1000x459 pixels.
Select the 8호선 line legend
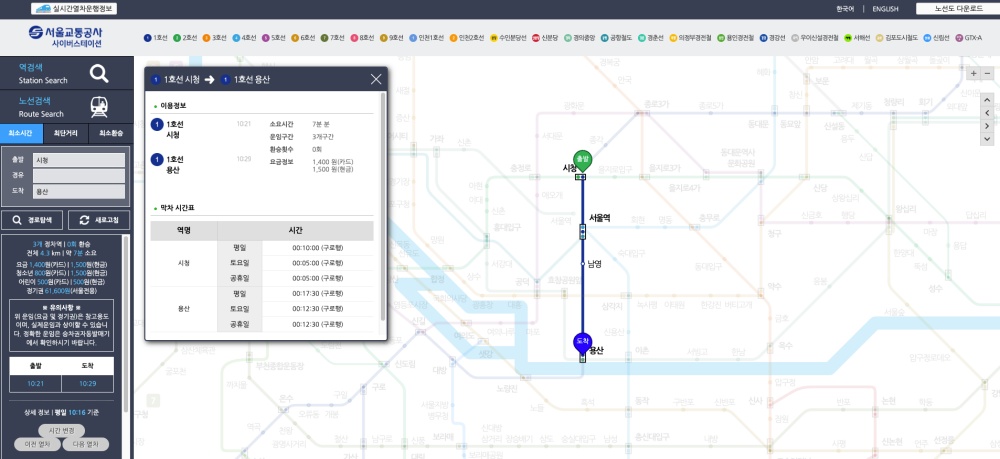362,38
